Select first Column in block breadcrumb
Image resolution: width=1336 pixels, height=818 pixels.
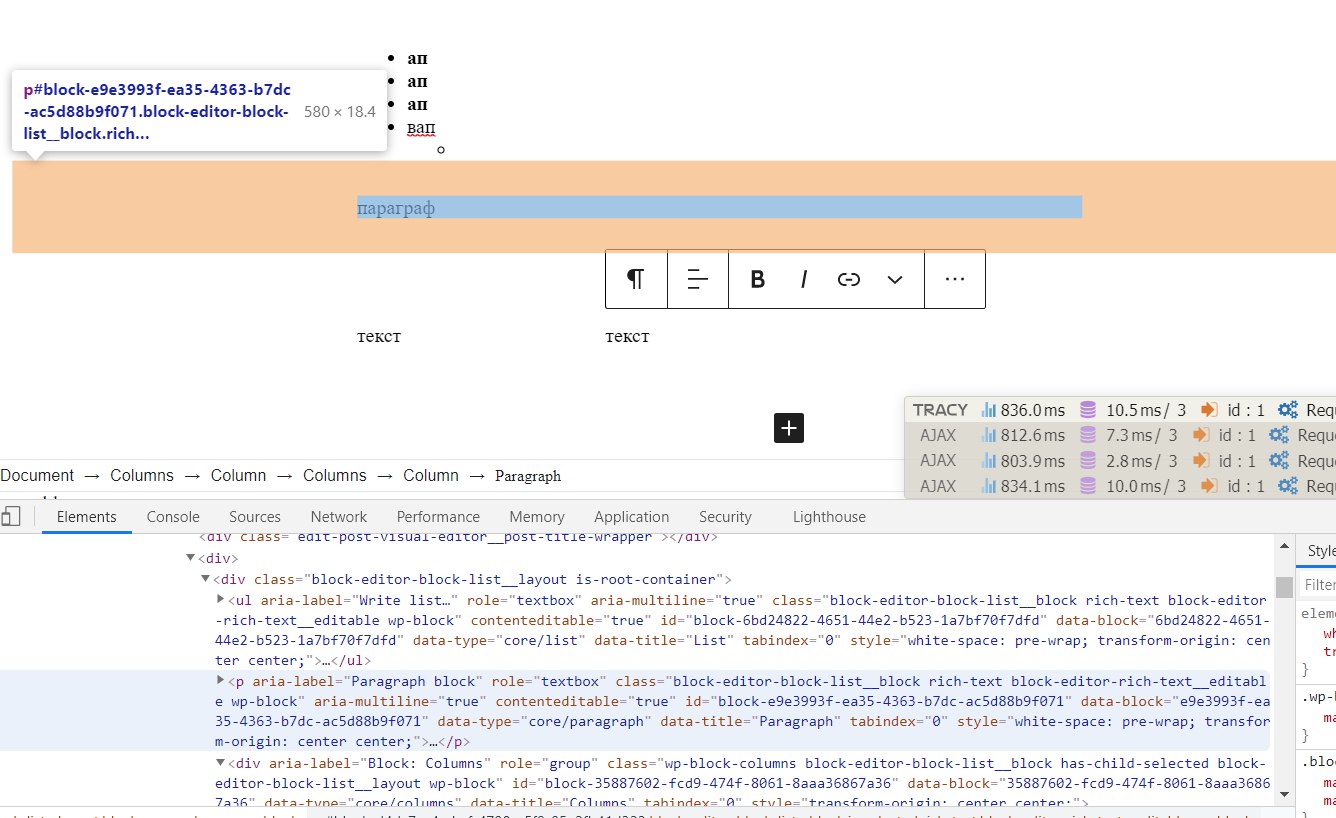(238, 476)
